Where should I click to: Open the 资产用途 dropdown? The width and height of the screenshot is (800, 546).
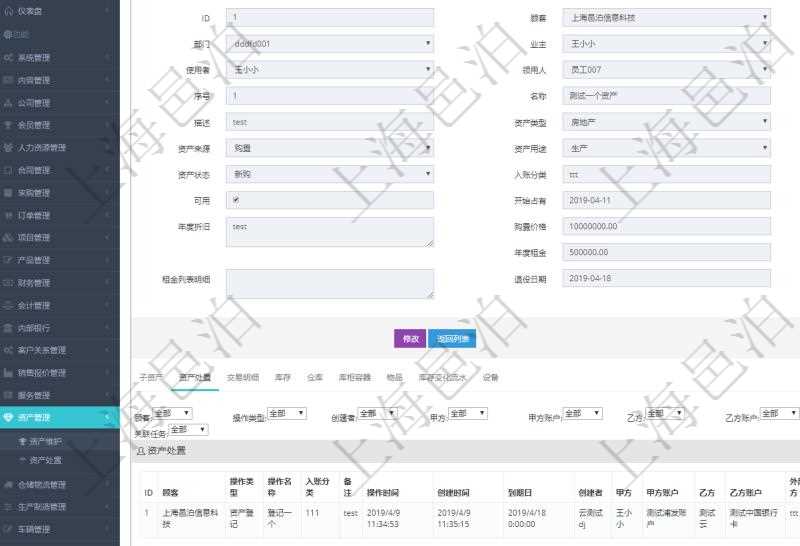pos(667,148)
